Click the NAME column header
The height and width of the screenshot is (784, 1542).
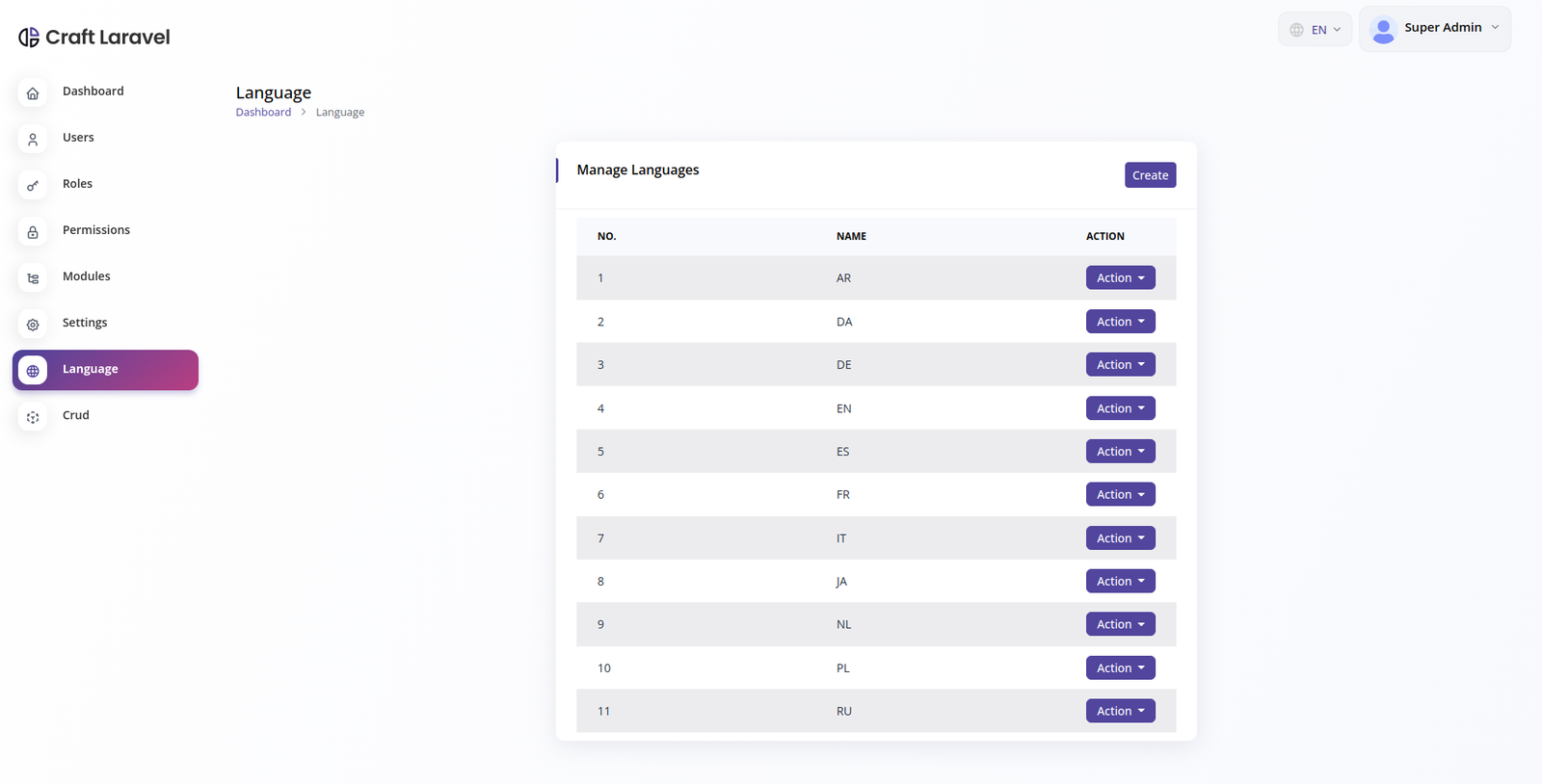[x=851, y=237]
